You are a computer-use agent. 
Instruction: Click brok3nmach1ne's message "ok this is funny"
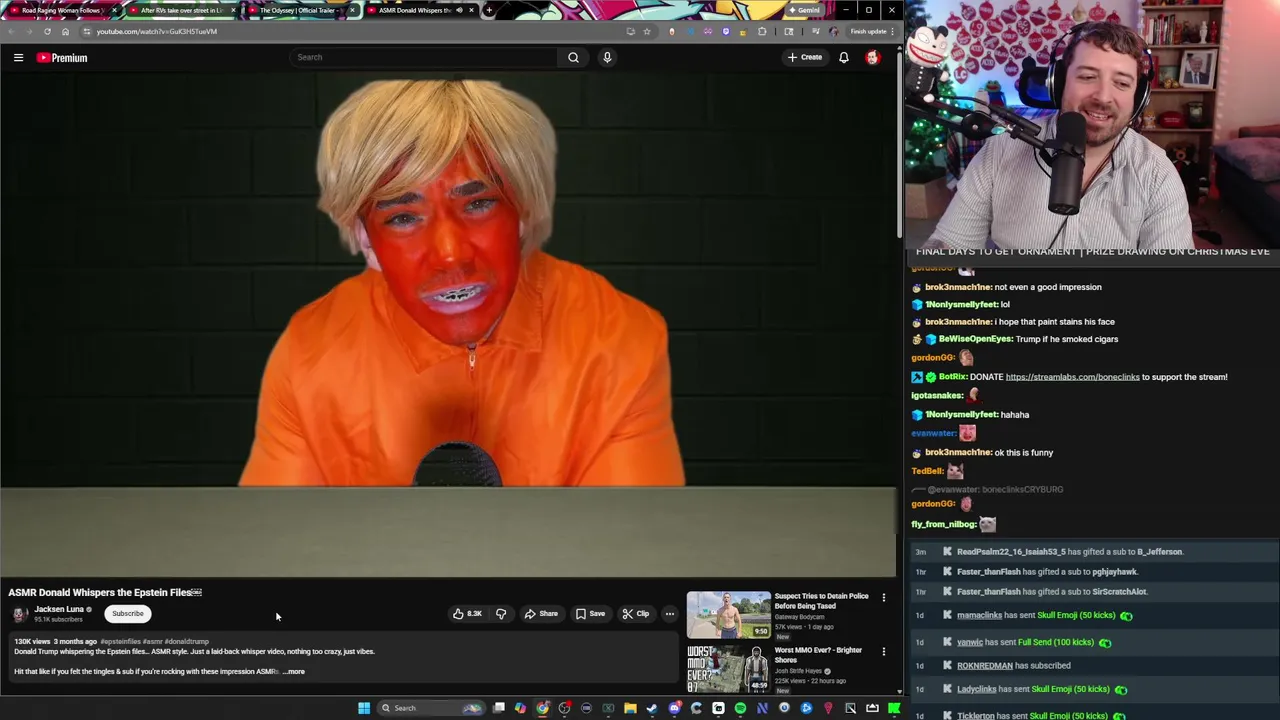(x=1023, y=452)
